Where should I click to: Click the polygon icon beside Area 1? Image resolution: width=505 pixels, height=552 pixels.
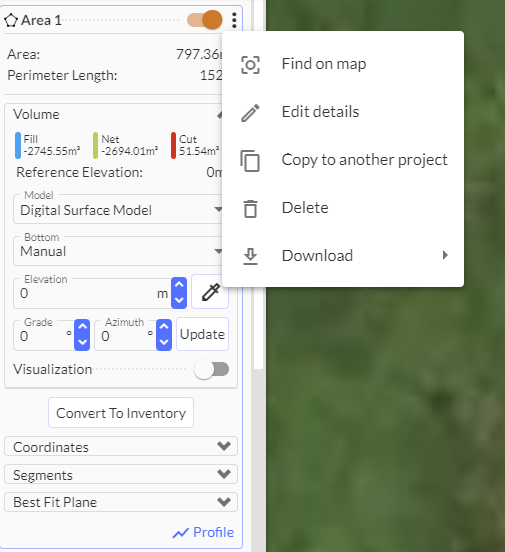[11, 20]
